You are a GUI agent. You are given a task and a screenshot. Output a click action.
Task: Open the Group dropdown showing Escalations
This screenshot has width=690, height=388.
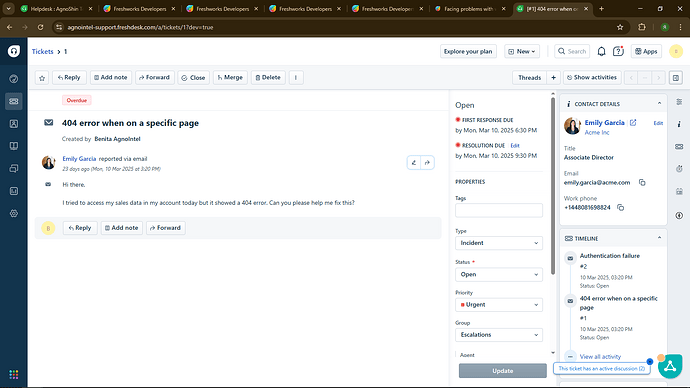tap(499, 335)
